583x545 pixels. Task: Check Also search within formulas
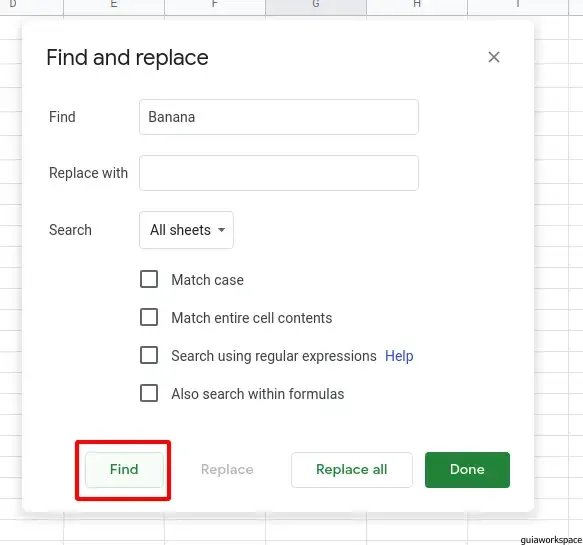[x=149, y=393]
